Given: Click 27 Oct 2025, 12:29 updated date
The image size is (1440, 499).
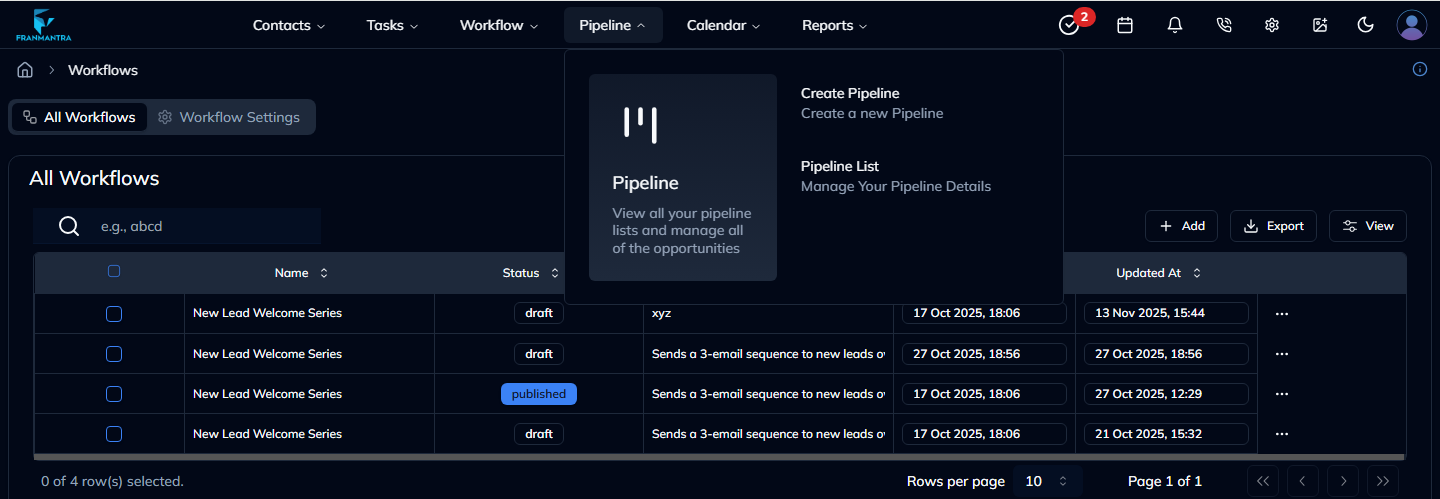Looking at the screenshot, I should (1166, 394).
